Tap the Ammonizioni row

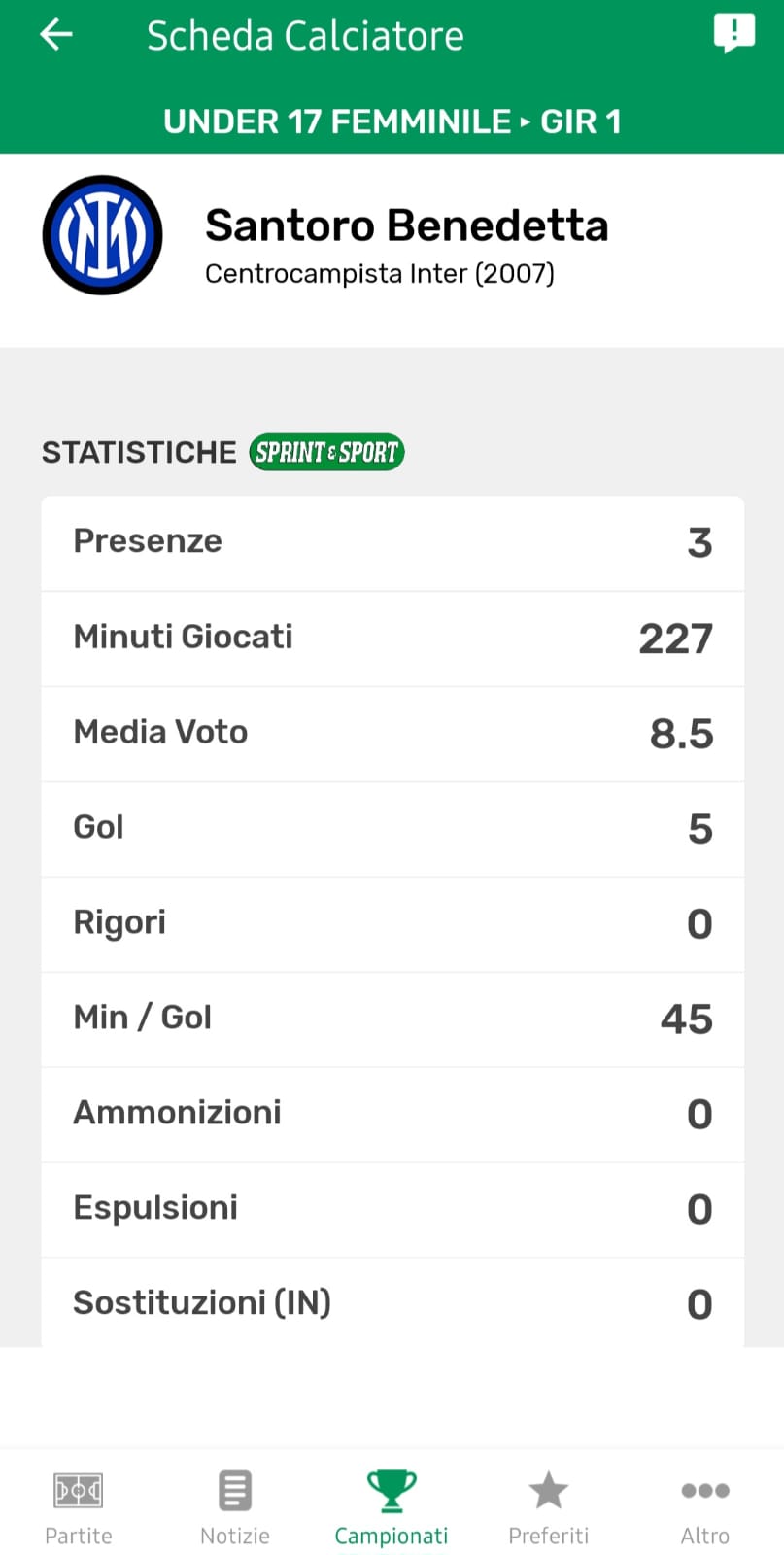coord(392,1114)
